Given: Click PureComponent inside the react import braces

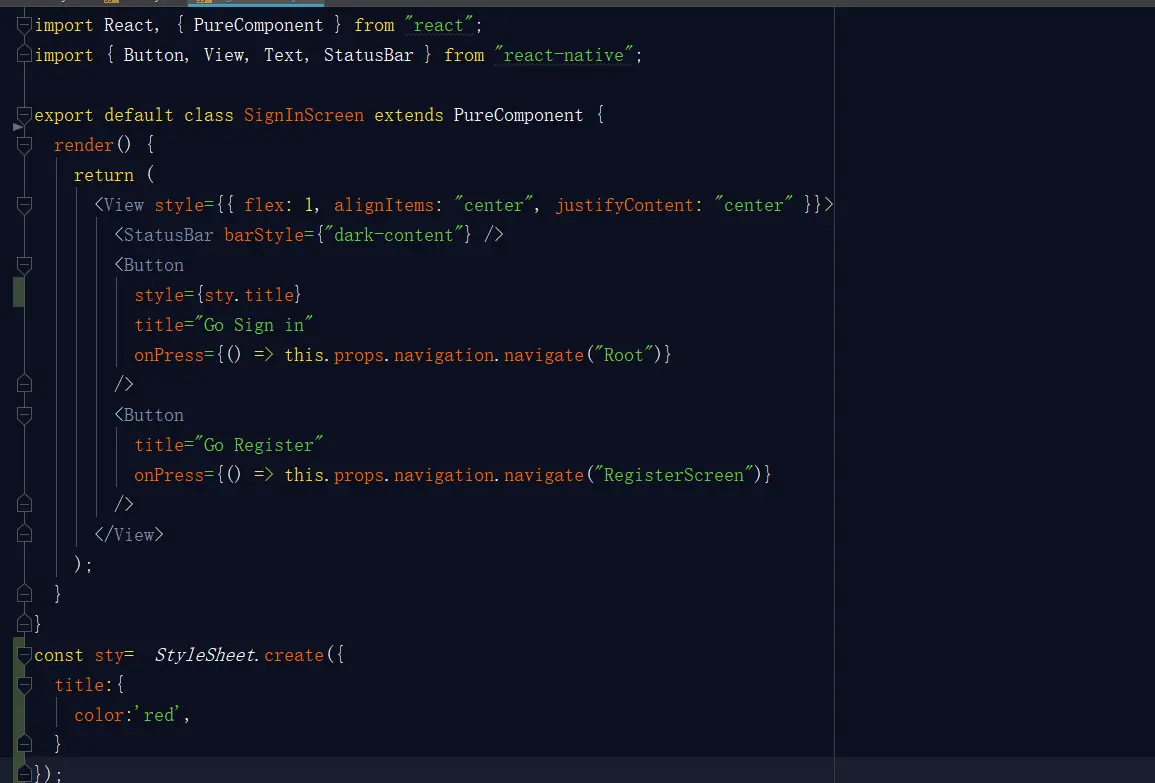Looking at the screenshot, I should [x=258, y=25].
